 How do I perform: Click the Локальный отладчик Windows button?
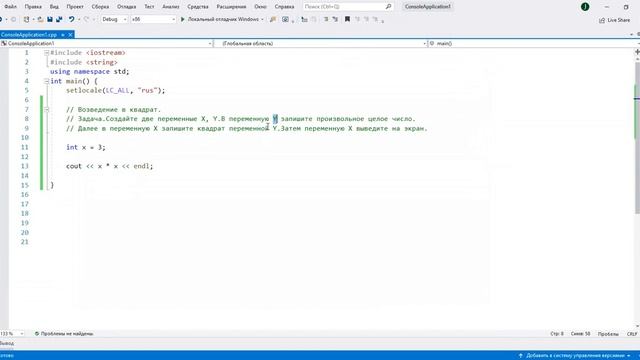tap(223, 19)
